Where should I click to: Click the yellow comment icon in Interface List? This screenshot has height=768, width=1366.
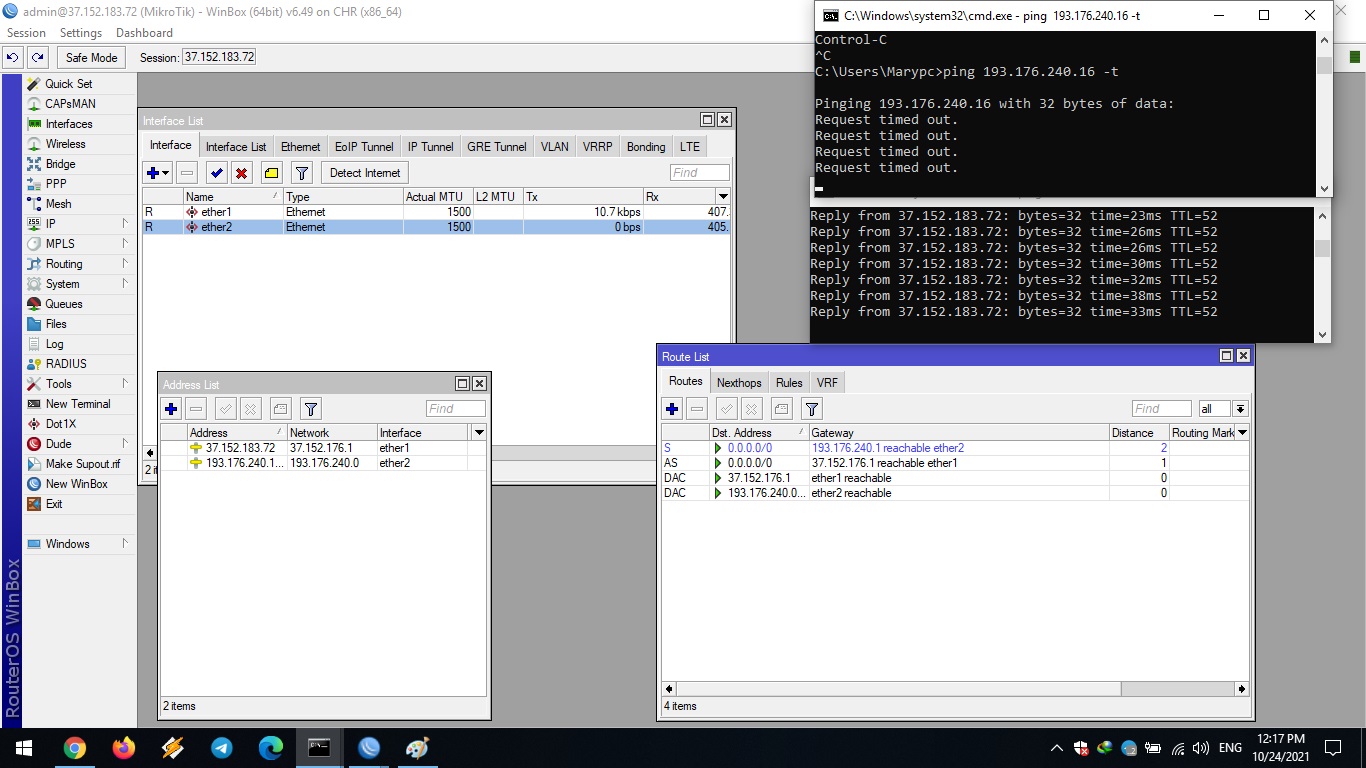(x=271, y=173)
